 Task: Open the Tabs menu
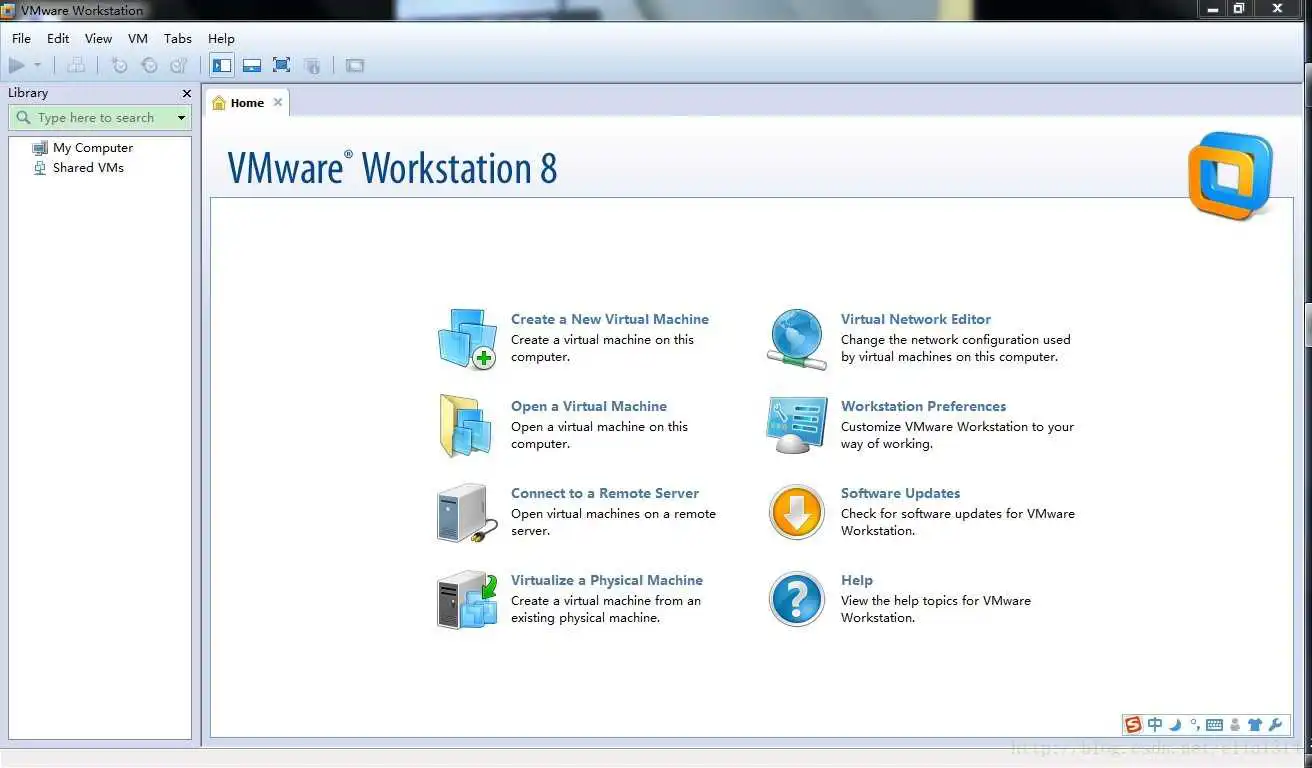point(178,38)
